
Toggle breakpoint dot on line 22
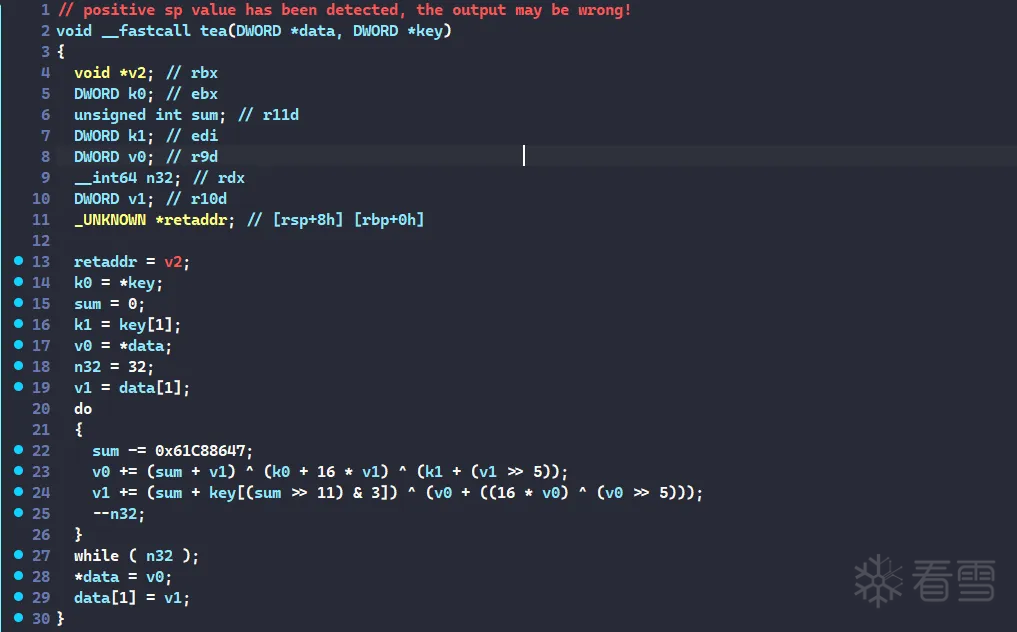pyautogui.click(x=19, y=450)
